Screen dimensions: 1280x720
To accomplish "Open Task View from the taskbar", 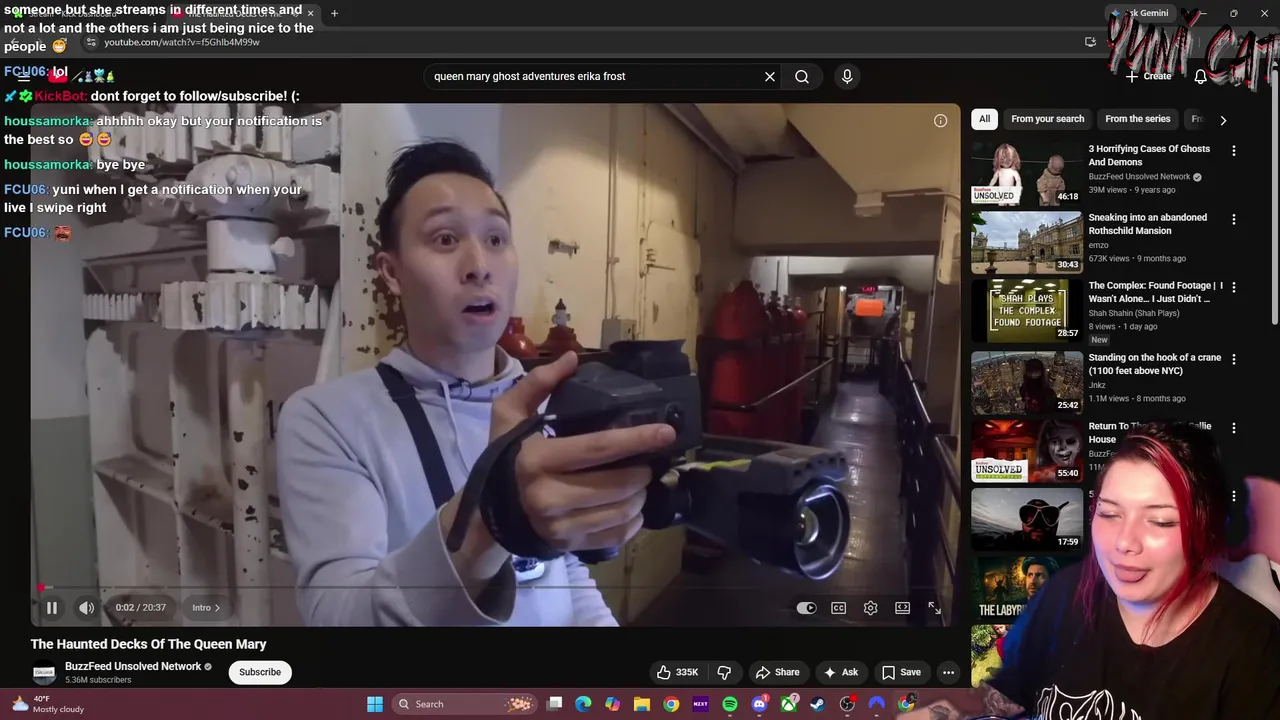I will [x=555, y=704].
